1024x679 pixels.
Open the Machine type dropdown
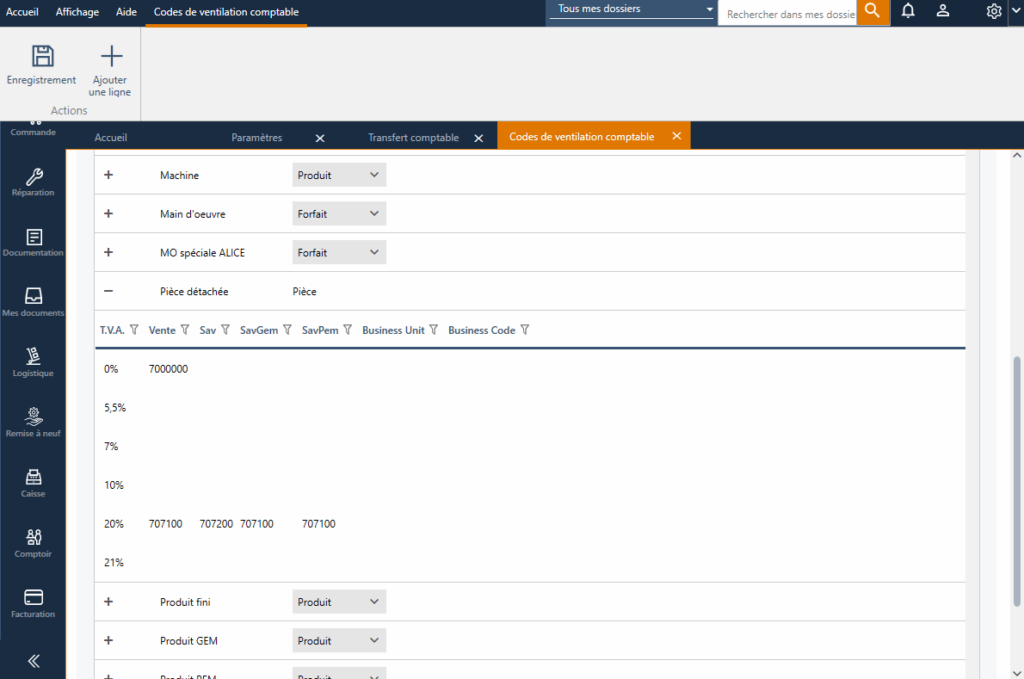pos(340,175)
